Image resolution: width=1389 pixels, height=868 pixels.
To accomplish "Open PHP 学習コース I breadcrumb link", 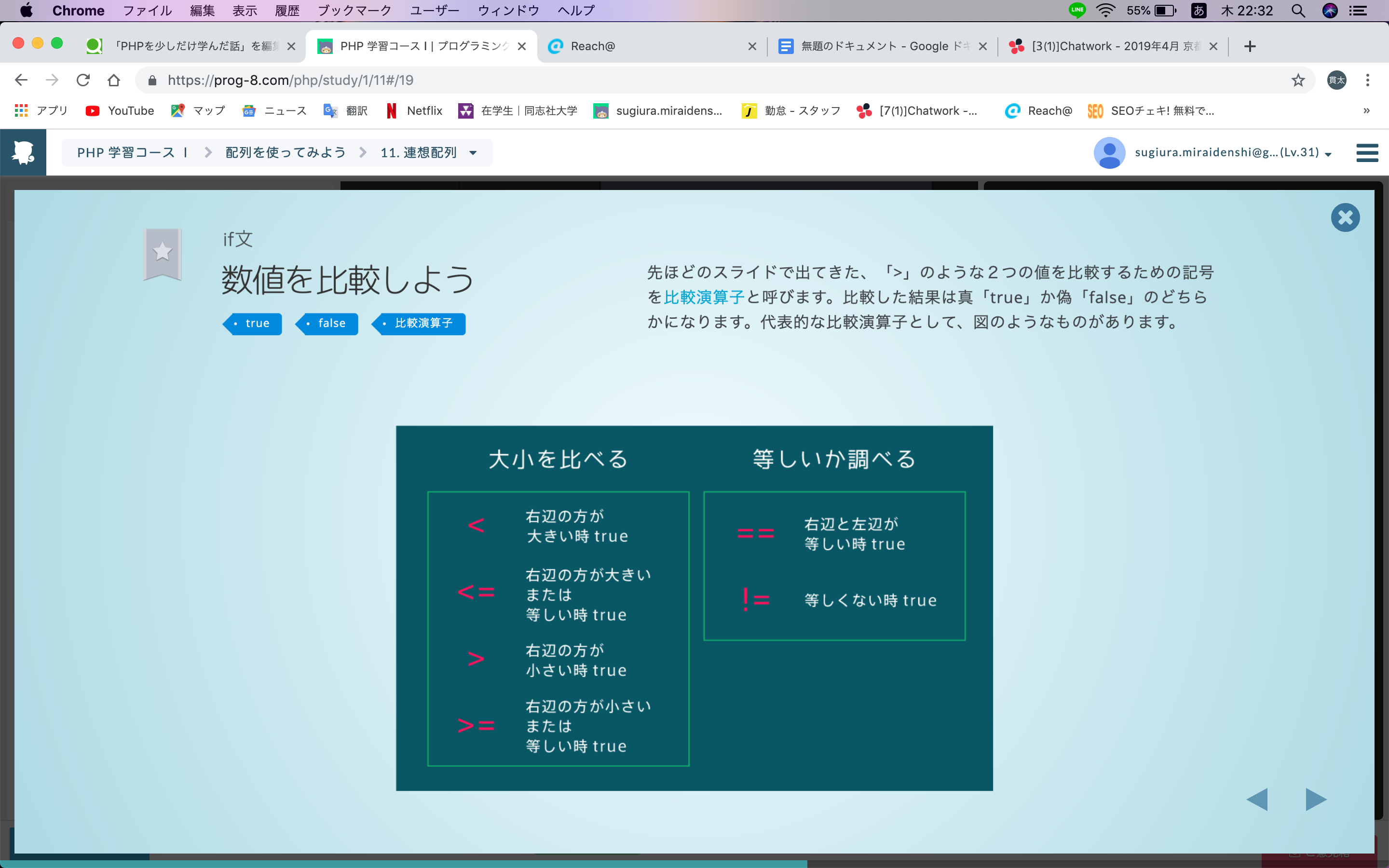I will [x=133, y=153].
